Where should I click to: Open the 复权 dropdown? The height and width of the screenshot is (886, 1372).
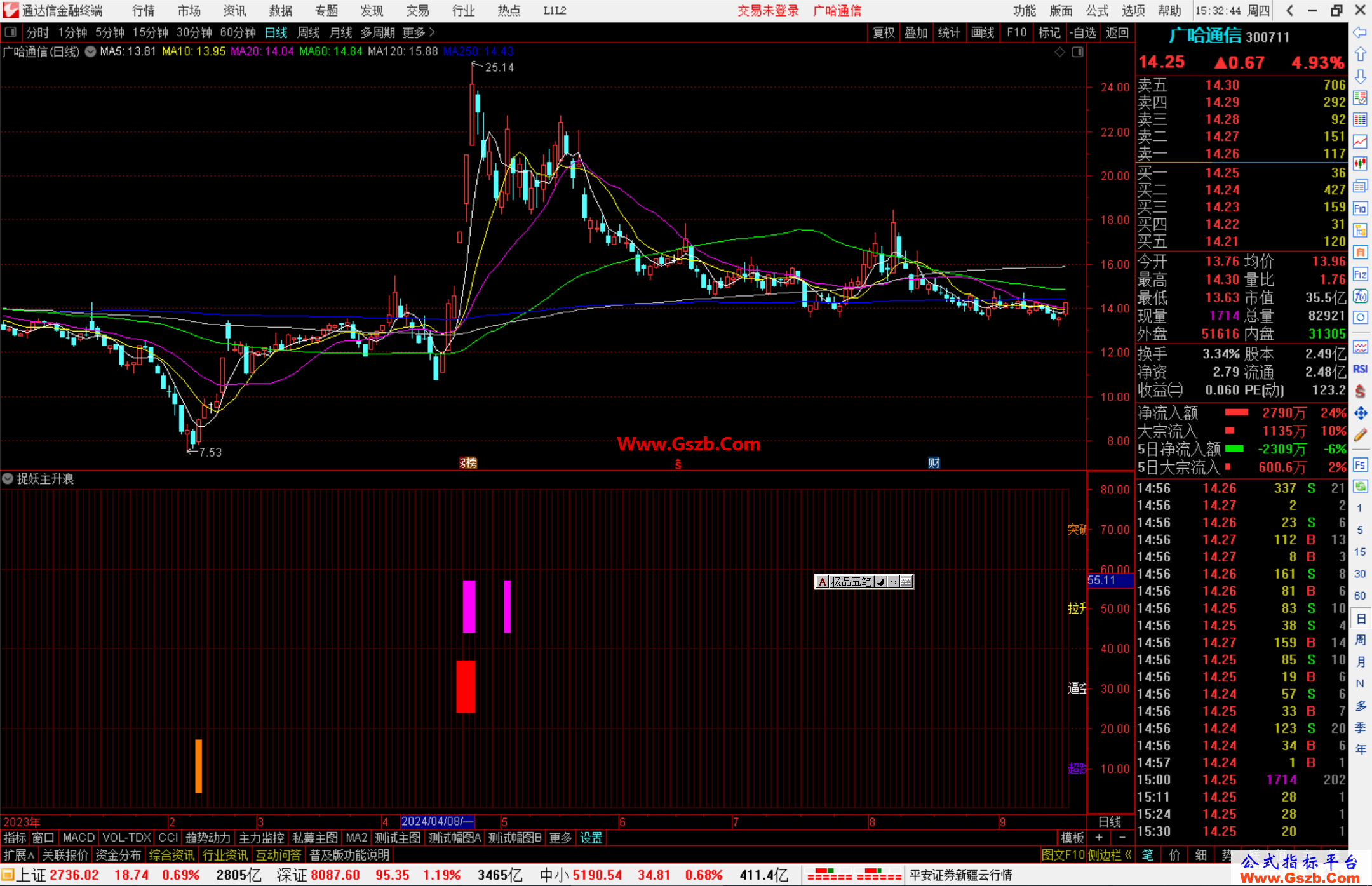(x=884, y=32)
